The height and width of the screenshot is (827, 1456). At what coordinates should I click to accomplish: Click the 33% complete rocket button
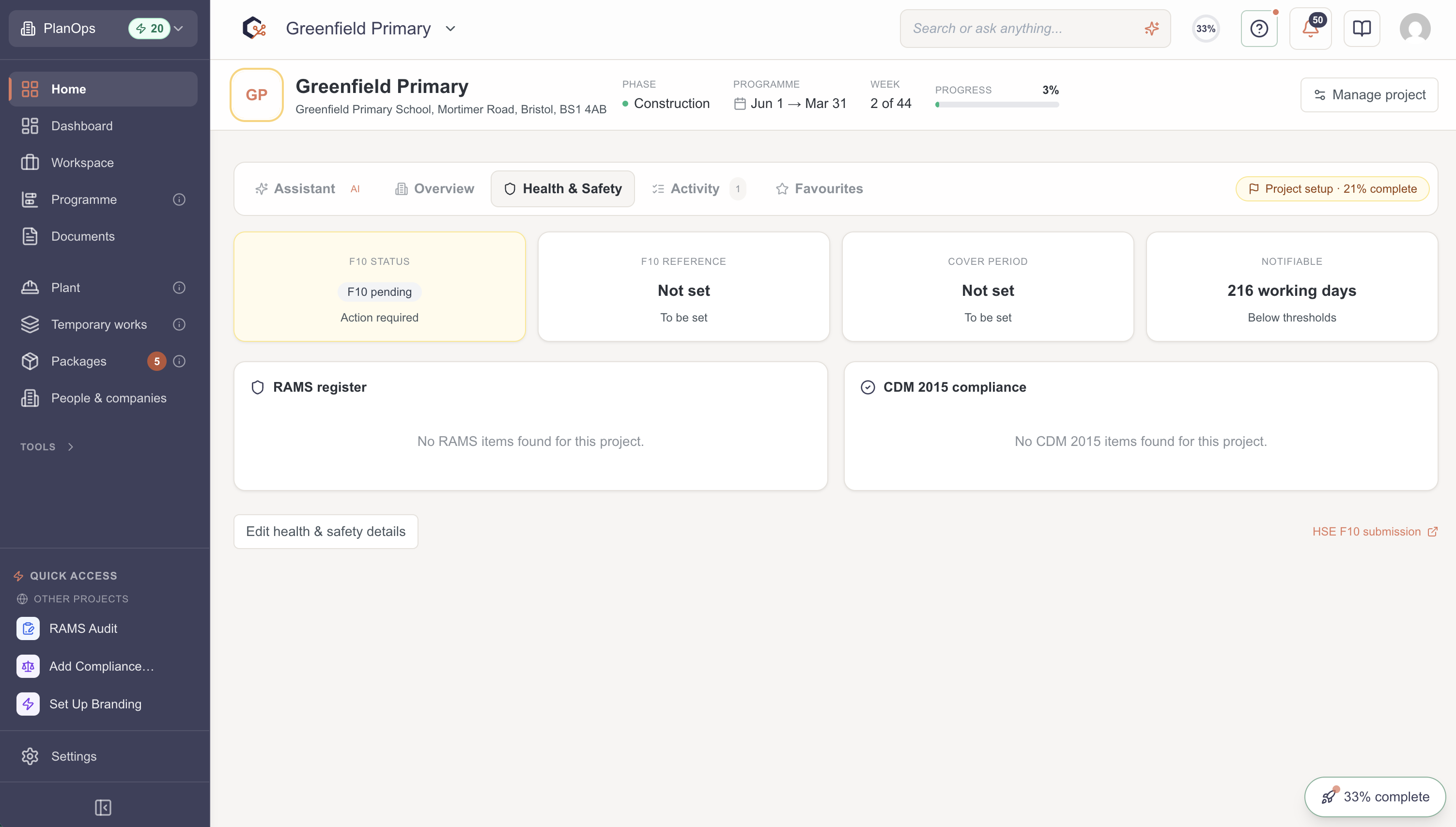point(1375,797)
